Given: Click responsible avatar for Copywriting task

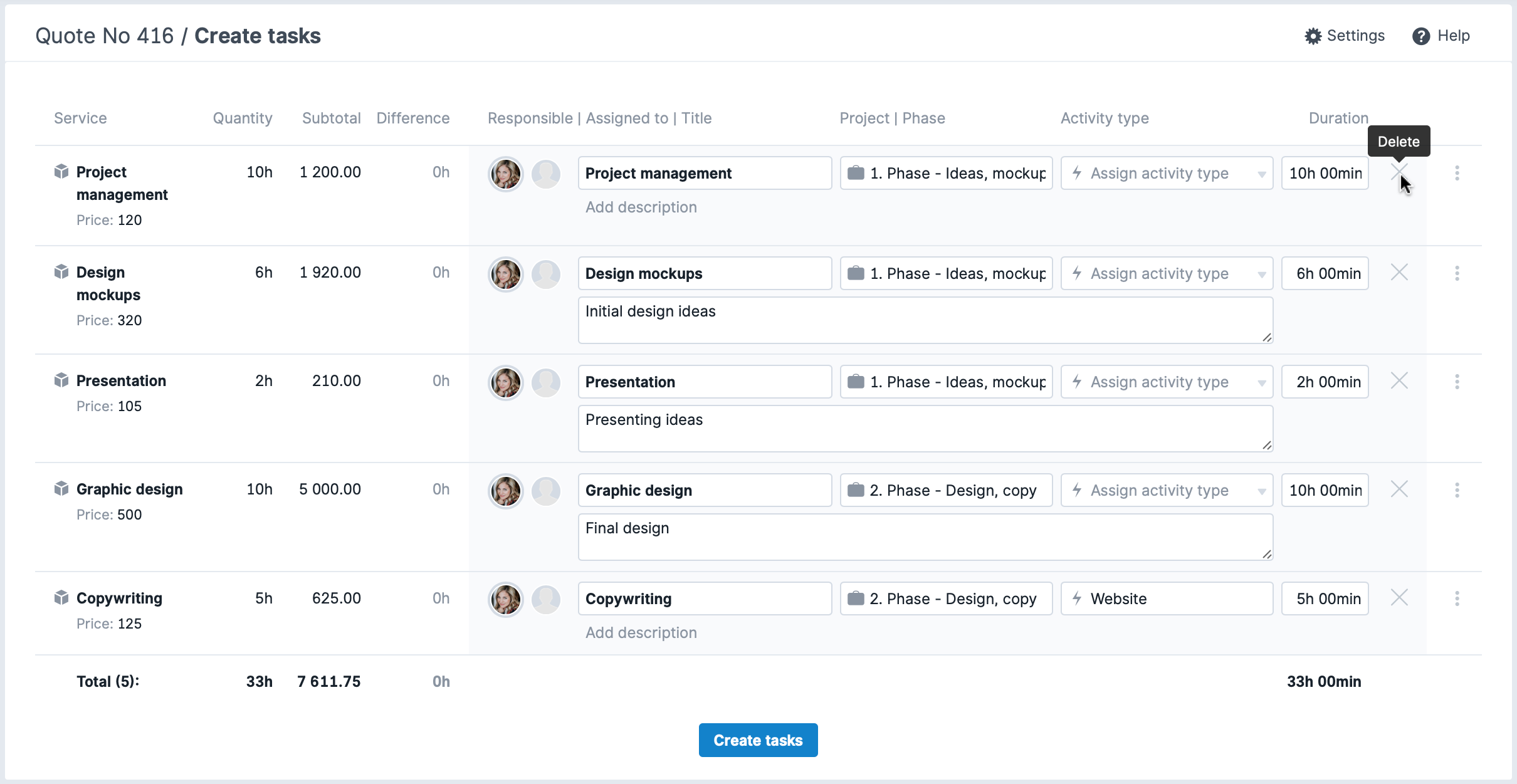Looking at the screenshot, I should pyautogui.click(x=506, y=600).
